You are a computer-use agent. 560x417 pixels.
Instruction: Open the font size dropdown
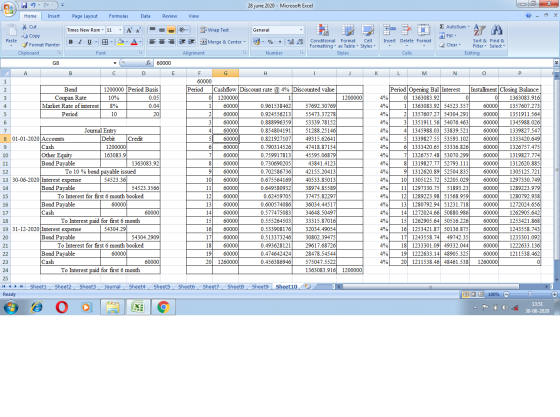(120, 30)
